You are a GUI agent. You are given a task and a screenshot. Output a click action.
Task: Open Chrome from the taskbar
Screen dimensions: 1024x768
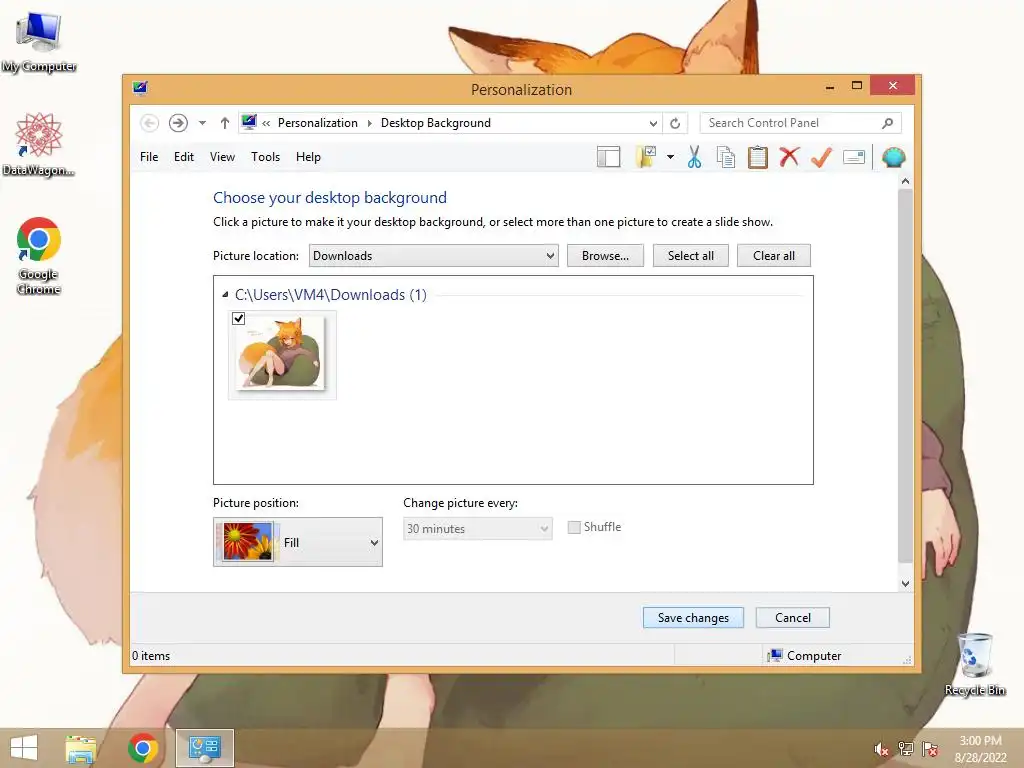click(142, 748)
